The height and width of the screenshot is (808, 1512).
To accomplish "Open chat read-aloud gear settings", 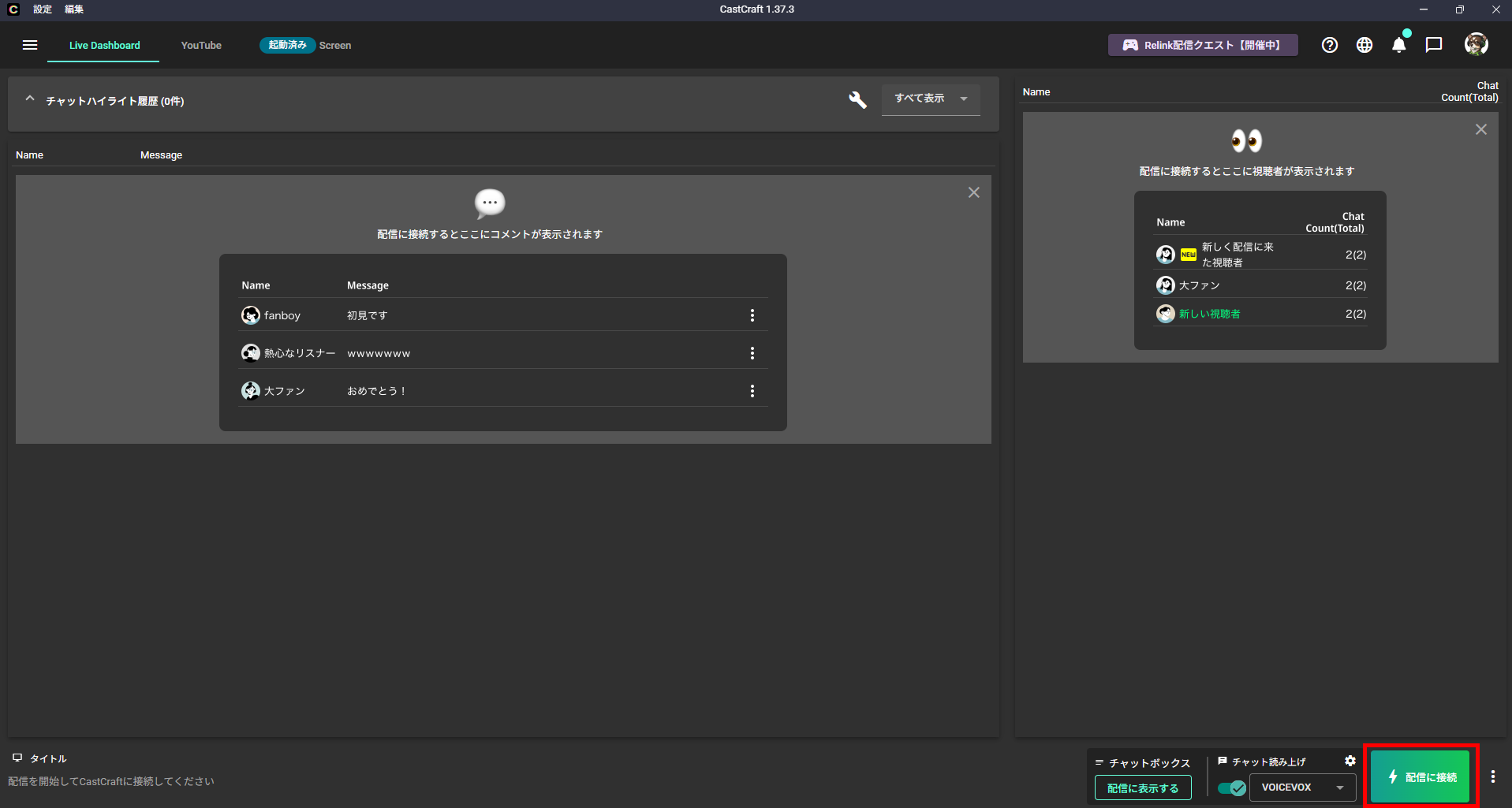I will click(1350, 761).
